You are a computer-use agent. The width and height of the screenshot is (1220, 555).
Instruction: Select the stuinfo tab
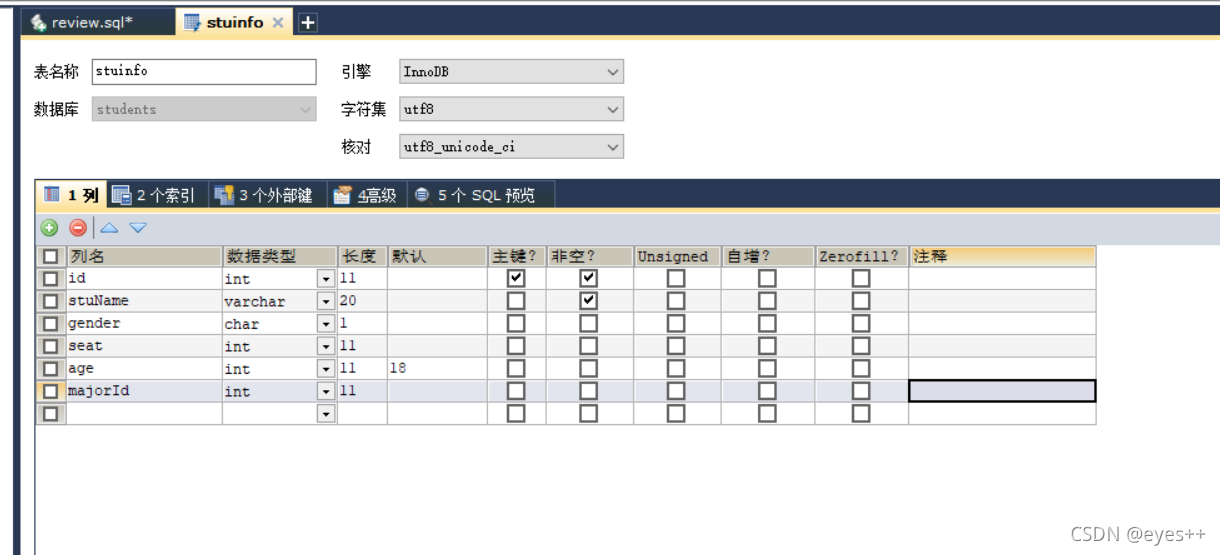(234, 22)
